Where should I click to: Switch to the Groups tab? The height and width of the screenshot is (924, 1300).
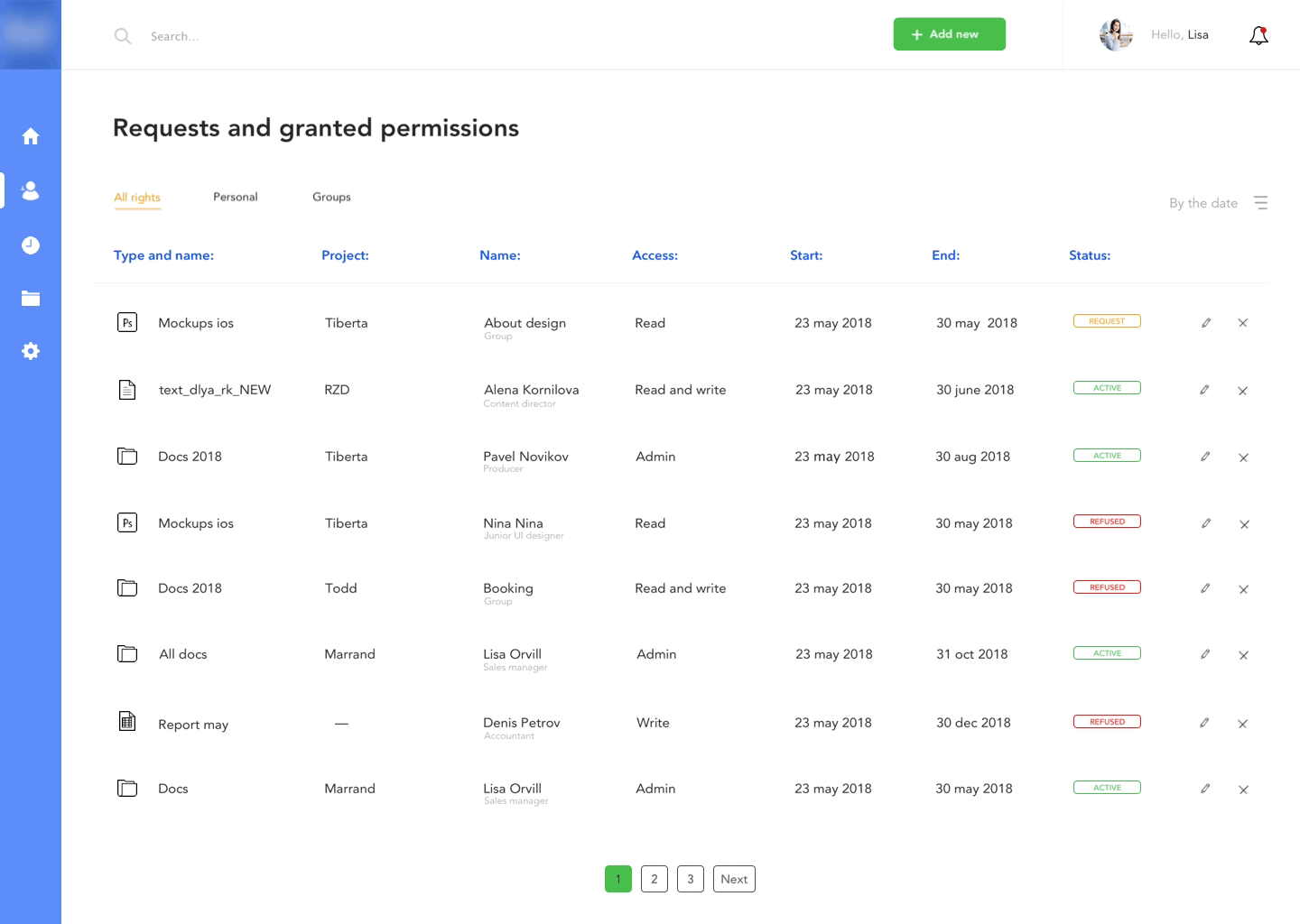331,197
